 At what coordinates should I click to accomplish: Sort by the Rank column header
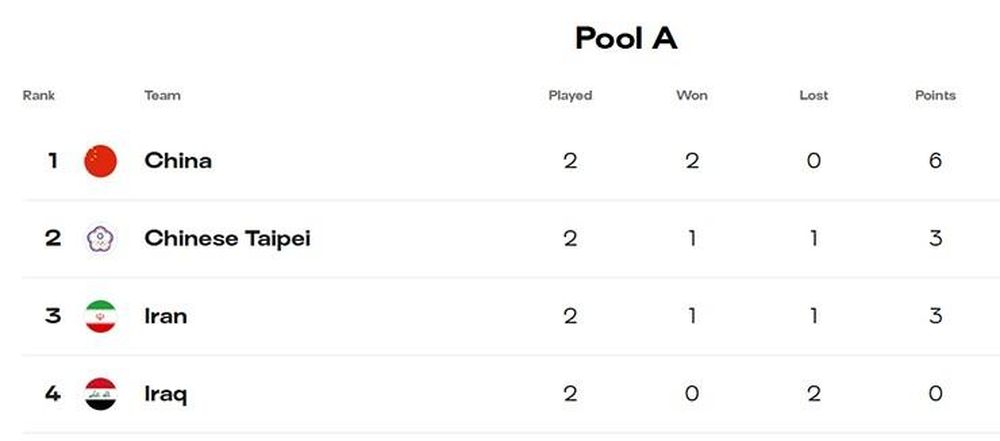[x=39, y=95]
